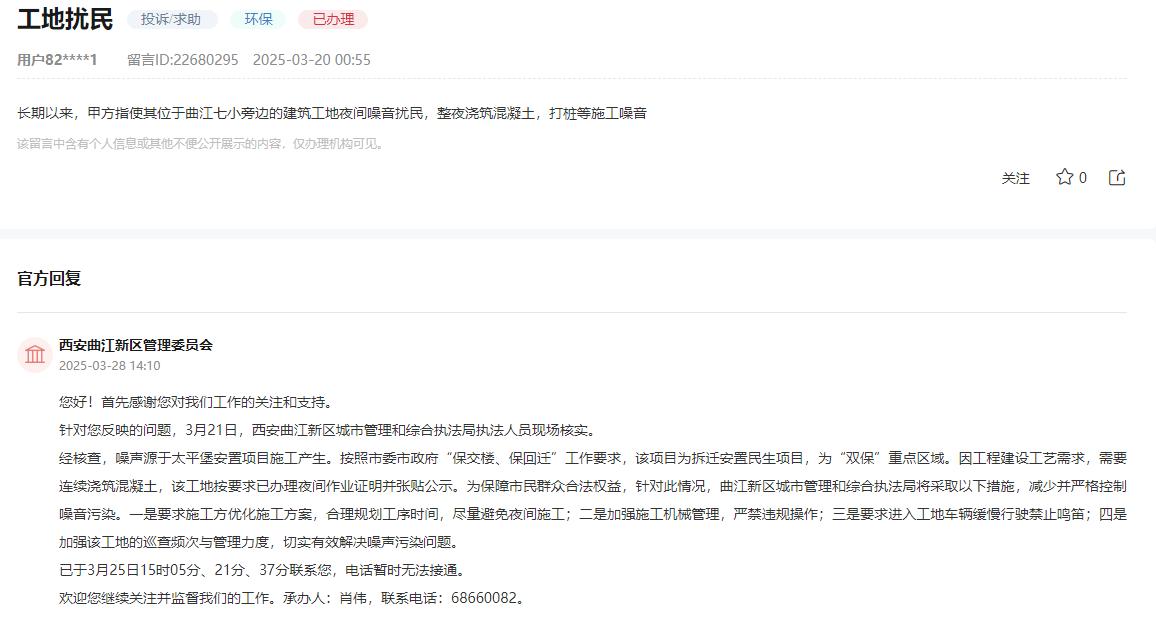Click username 用户82****1
Viewport: 1156px width, 627px height.
[58, 60]
